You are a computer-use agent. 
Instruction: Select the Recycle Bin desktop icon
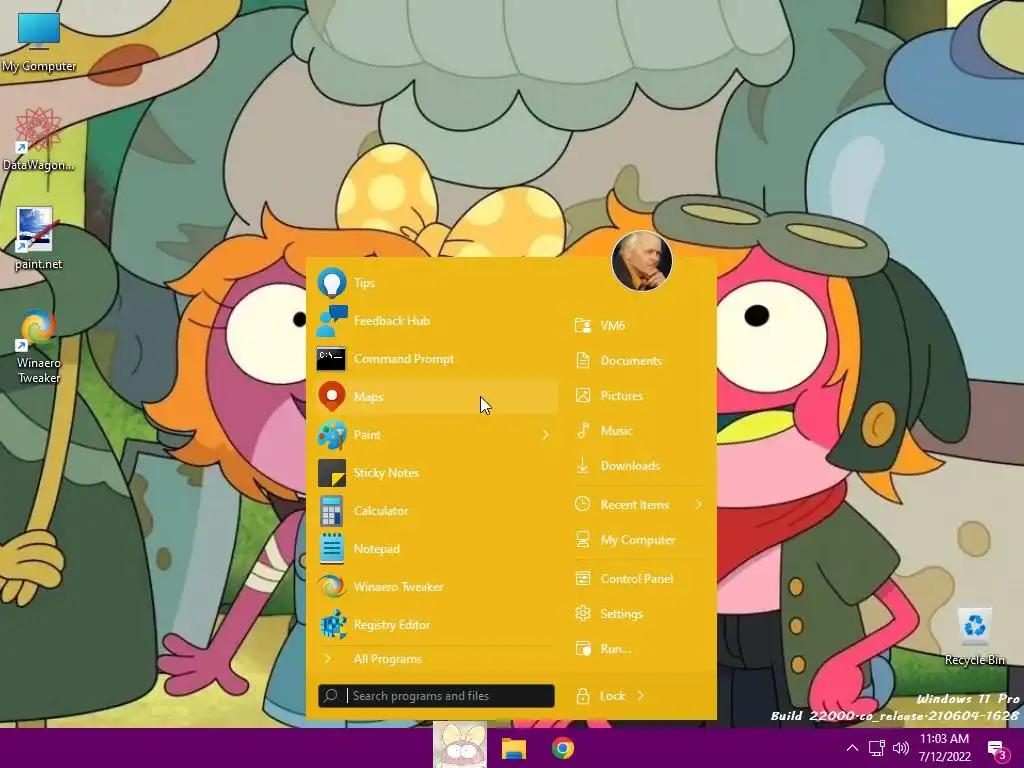click(974, 636)
